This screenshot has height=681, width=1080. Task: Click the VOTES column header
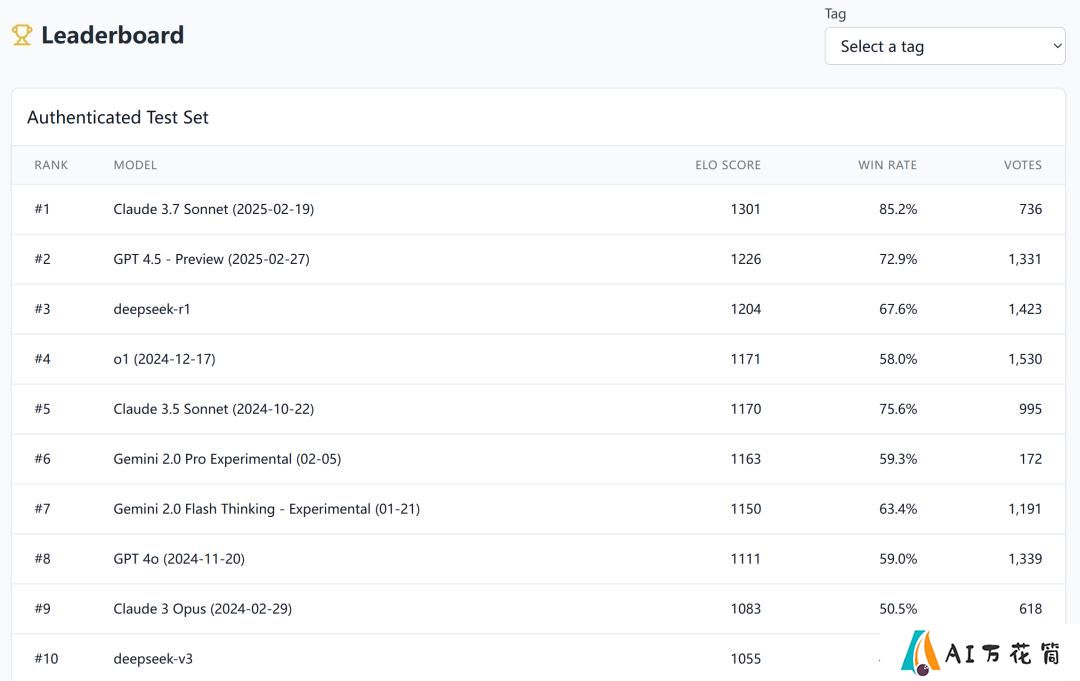[1023, 165]
